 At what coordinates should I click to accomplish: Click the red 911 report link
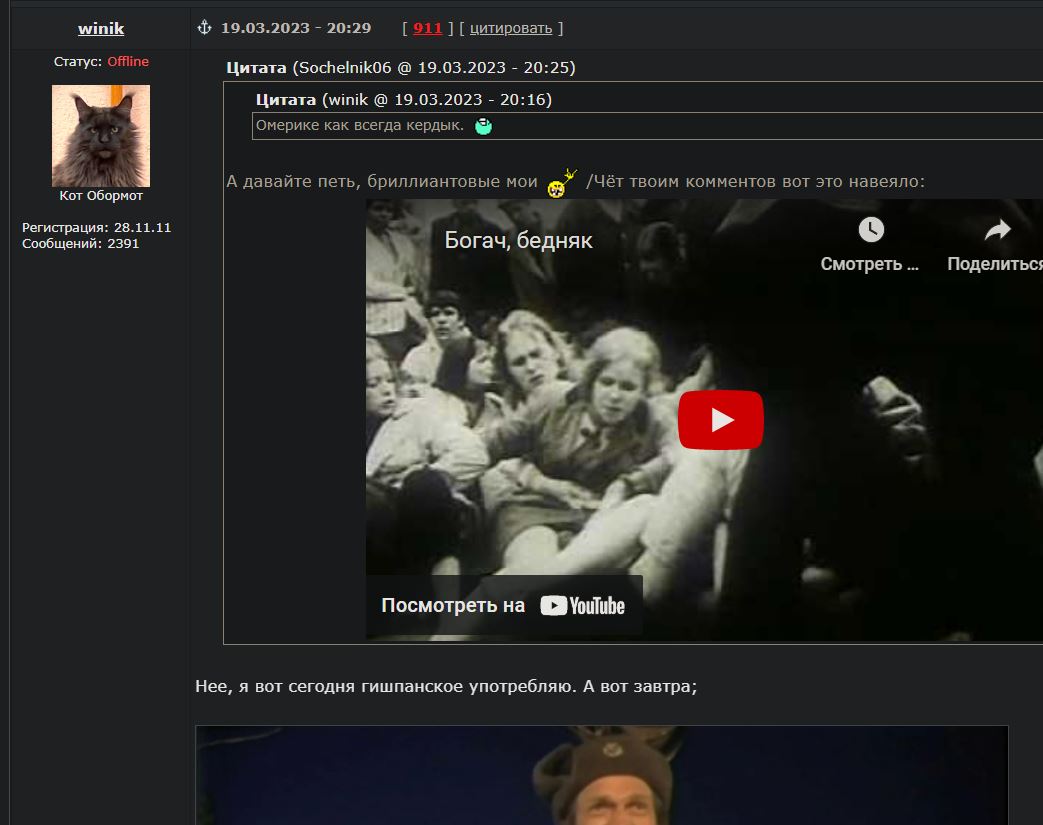[x=428, y=28]
